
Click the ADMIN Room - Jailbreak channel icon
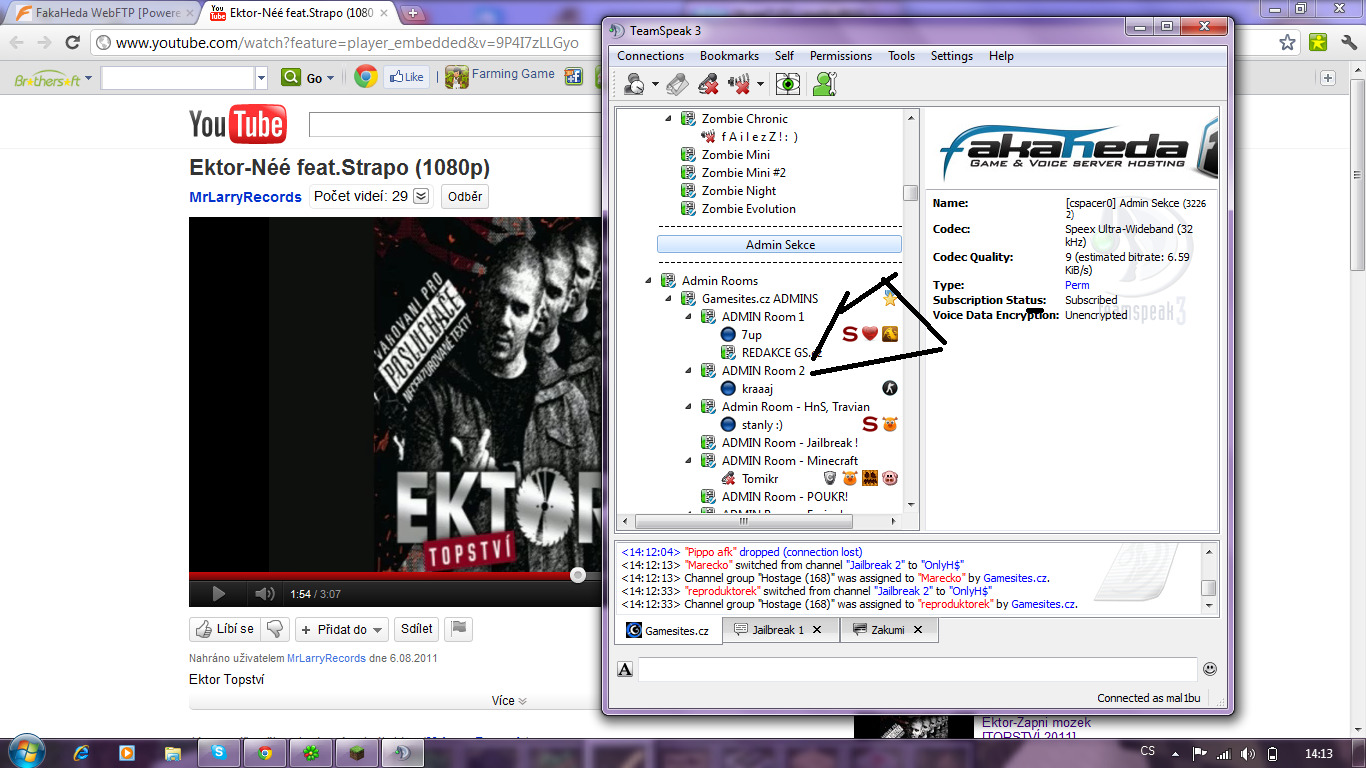[x=708, y=443]
